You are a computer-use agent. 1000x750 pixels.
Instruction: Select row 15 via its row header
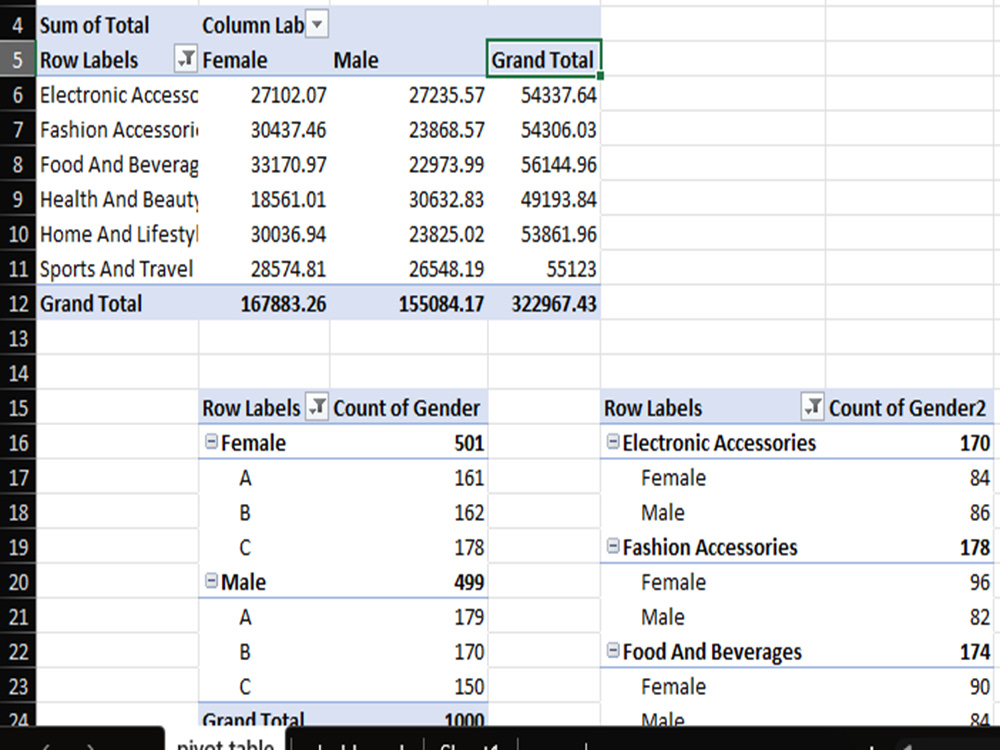[18, 408]
